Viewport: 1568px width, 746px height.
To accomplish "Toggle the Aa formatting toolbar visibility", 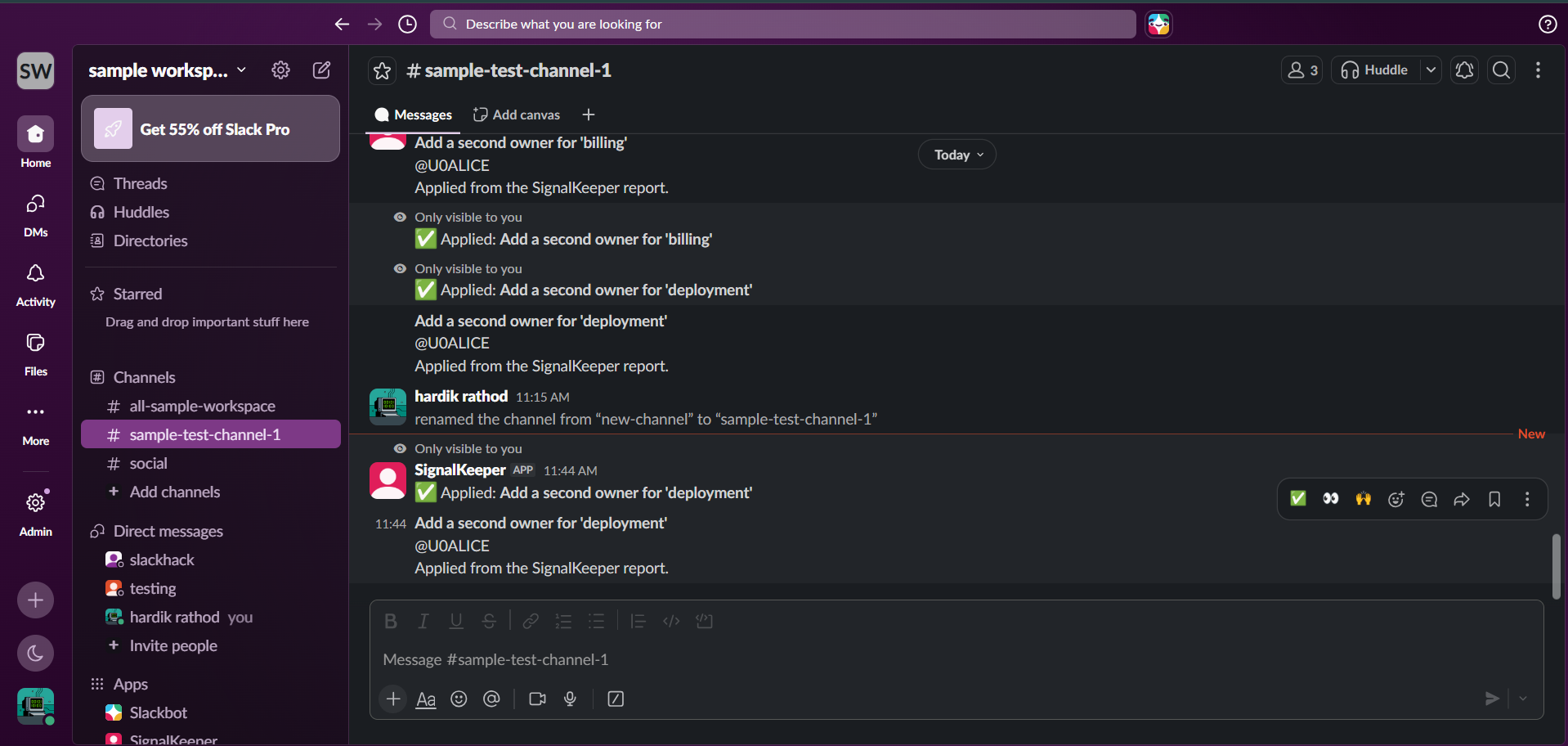I will (x=426, y=699).
